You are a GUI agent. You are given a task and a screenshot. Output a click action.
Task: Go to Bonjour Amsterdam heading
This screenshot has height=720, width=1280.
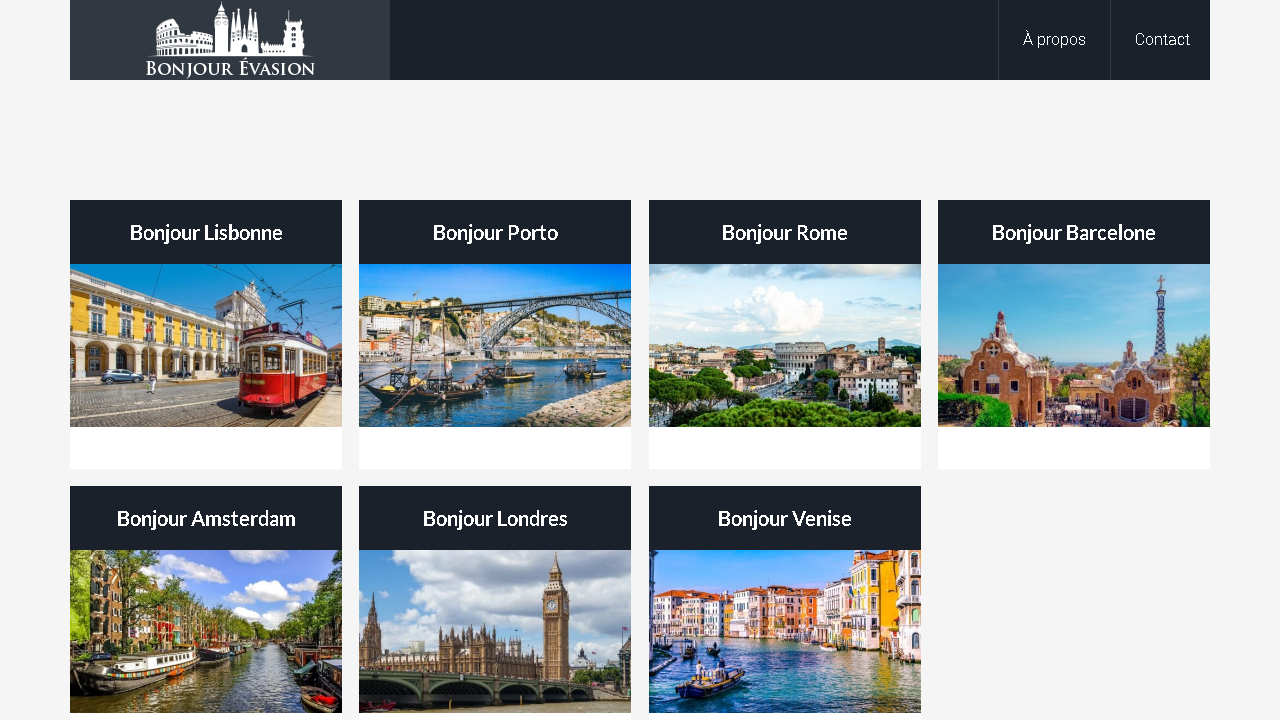(x=206, y=519)
